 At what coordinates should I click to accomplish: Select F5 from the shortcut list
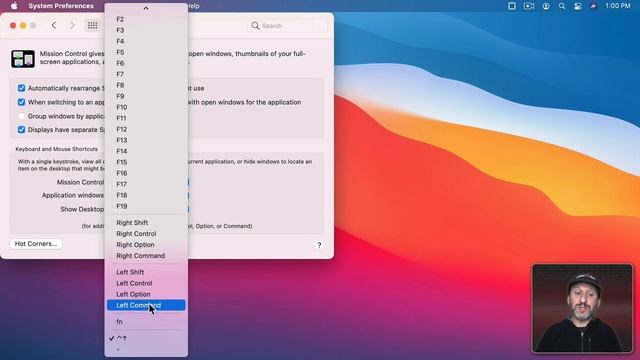146,52
